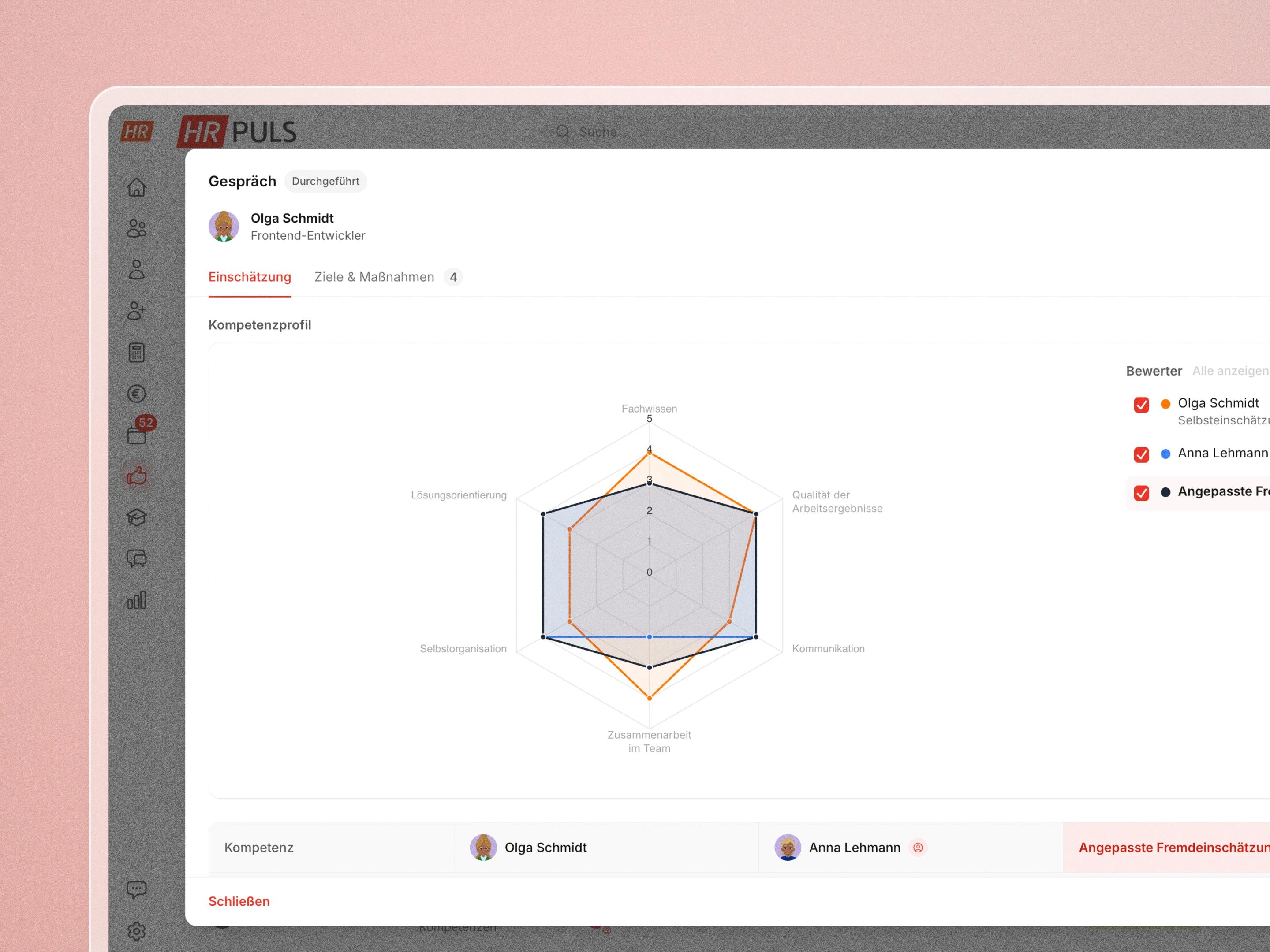Click the blue legend dot for Anna Lehmann
1270x952 pixels.
(1165, 454)
